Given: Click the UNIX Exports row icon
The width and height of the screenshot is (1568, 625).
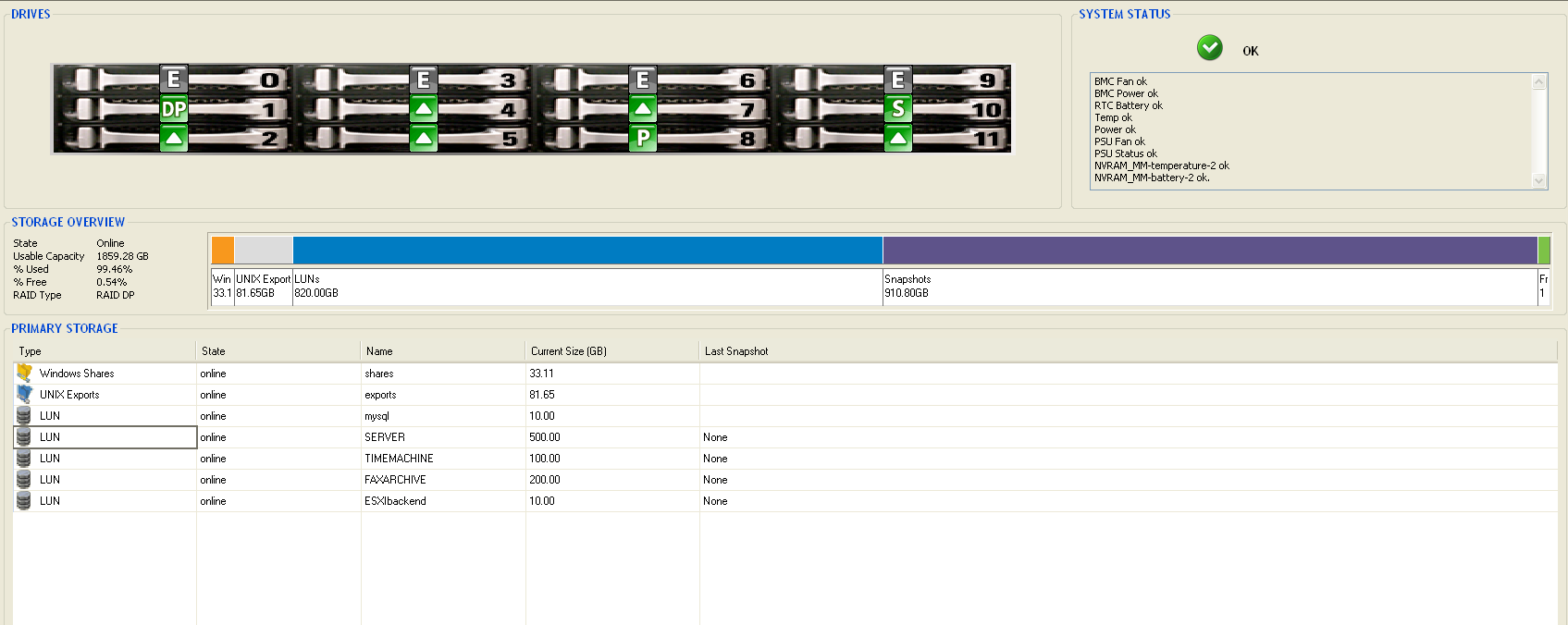Looking at the screenshot, I should click(x=25, y=394).
